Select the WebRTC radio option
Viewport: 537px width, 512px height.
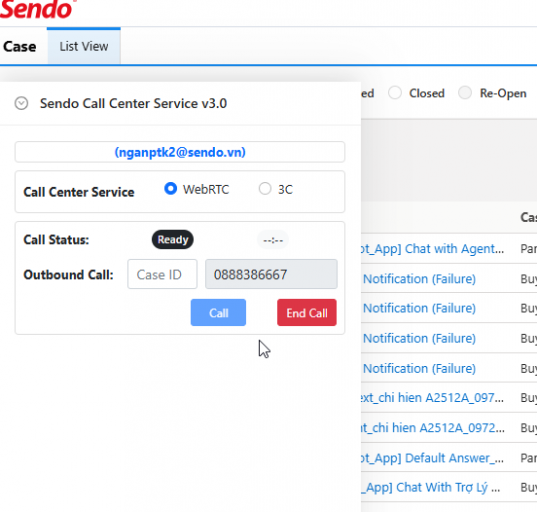tap(171, 188)
